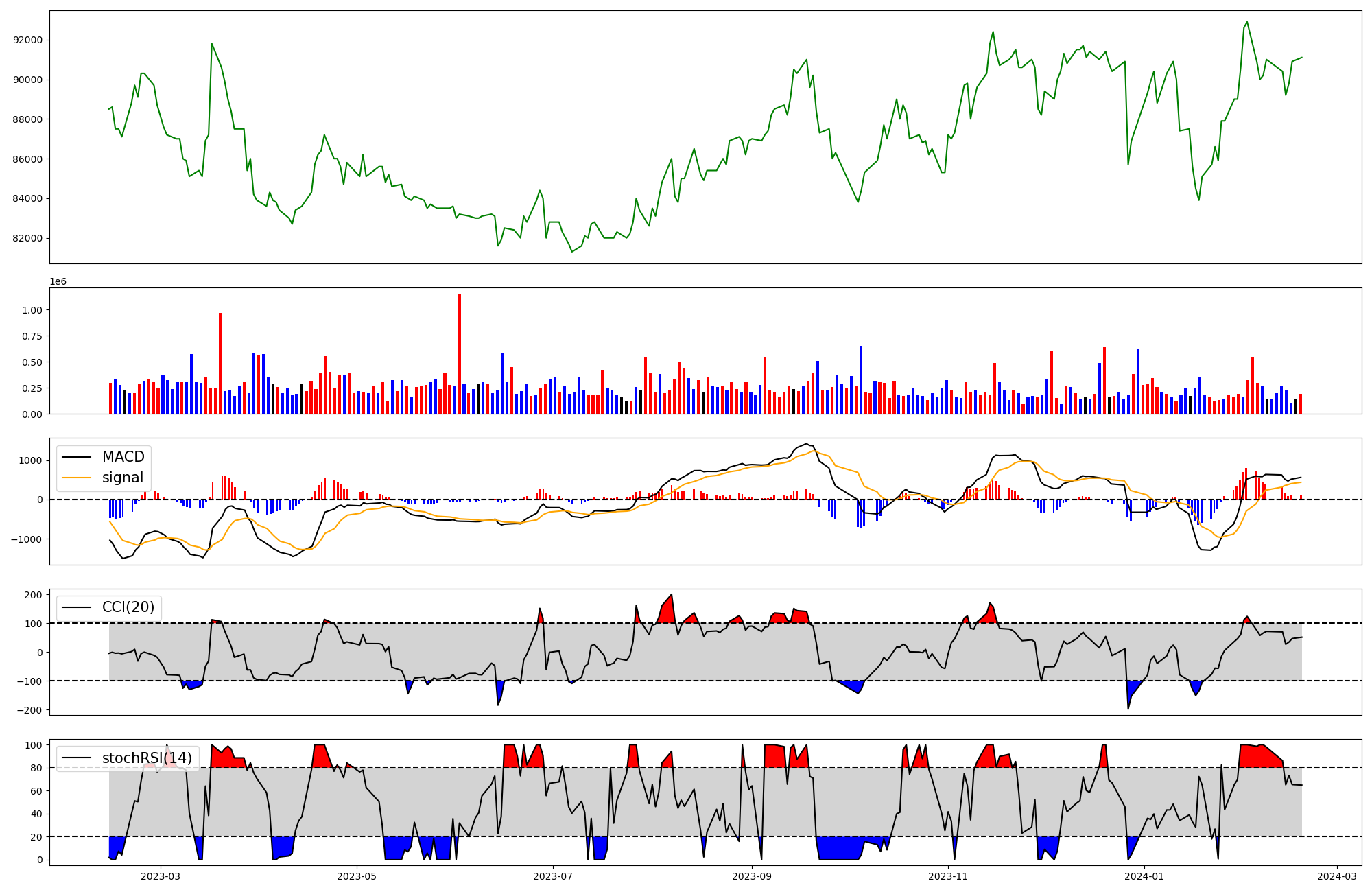Viewport: 1372px width, 892px height.
Task: Click the 2024-01 x-axis date label
Action: click(x=1144, y=876)
